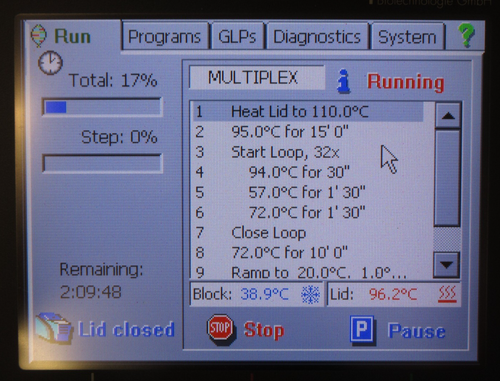Click the Running status text
Screen dimensions: 500x381
click(x=406, y=82)
